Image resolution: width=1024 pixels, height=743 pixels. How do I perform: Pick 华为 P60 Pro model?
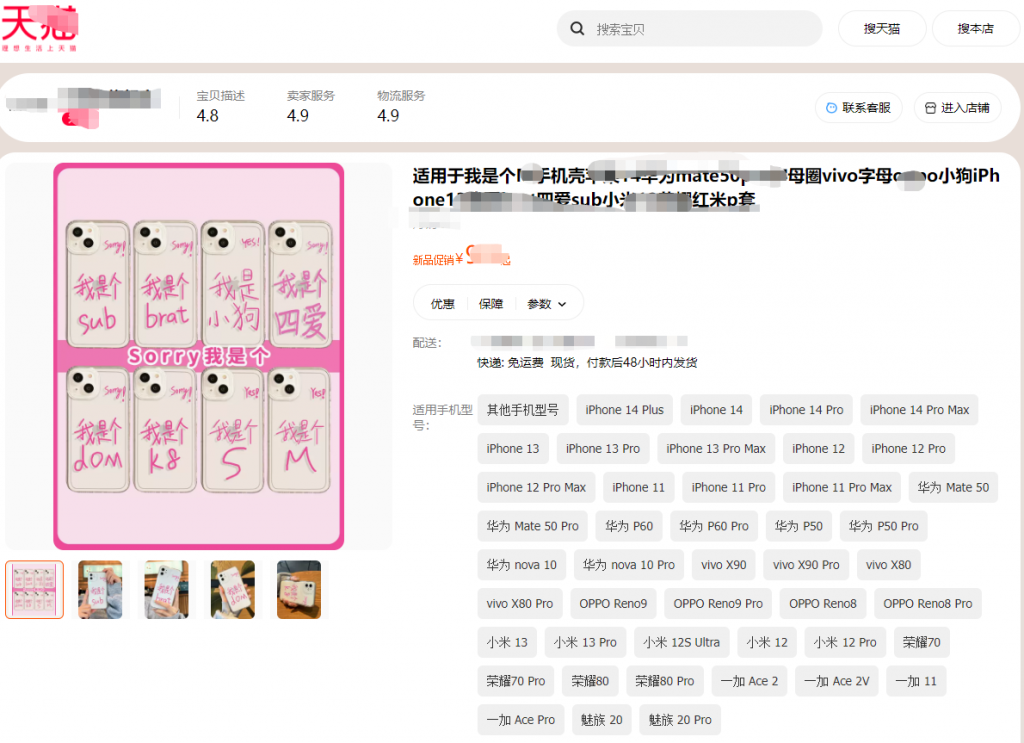tap(714, 526)
